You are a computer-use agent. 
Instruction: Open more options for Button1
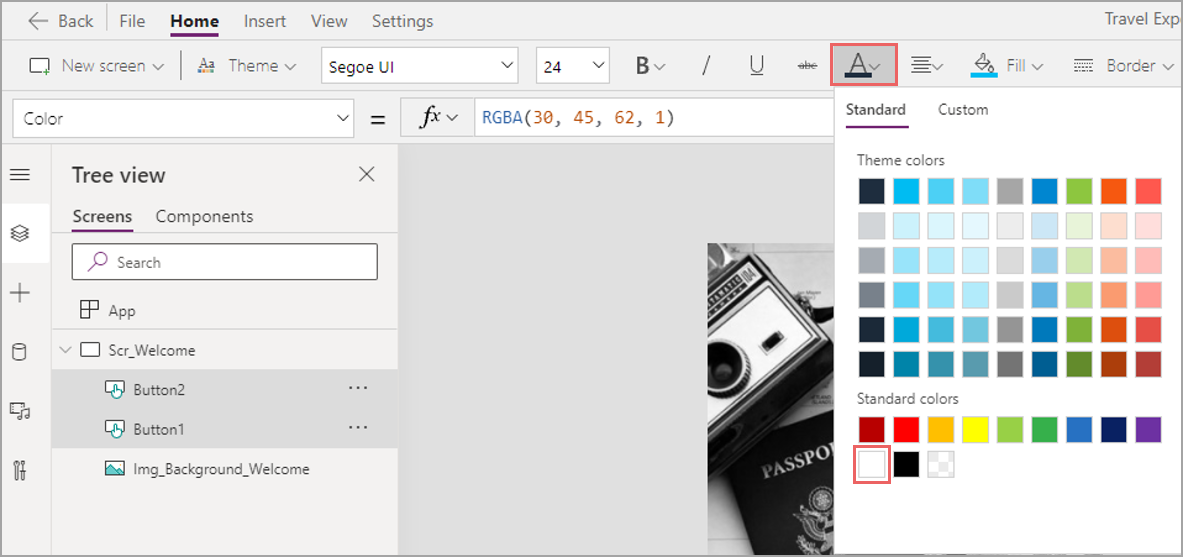tap(358, 427)
